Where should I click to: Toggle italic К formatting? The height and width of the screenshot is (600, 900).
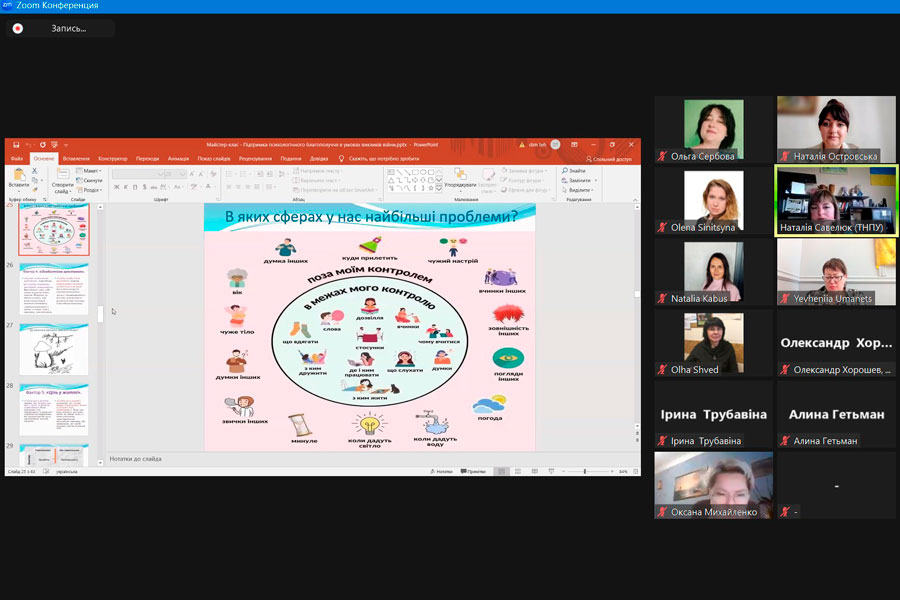126,187
